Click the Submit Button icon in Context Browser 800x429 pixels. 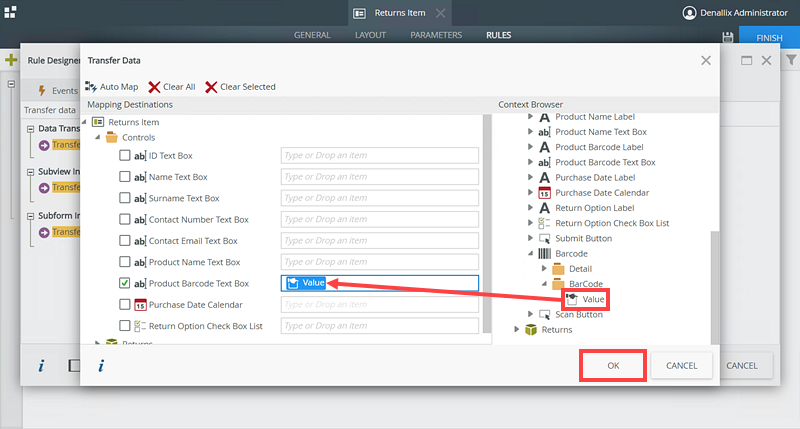coord(545,238)
